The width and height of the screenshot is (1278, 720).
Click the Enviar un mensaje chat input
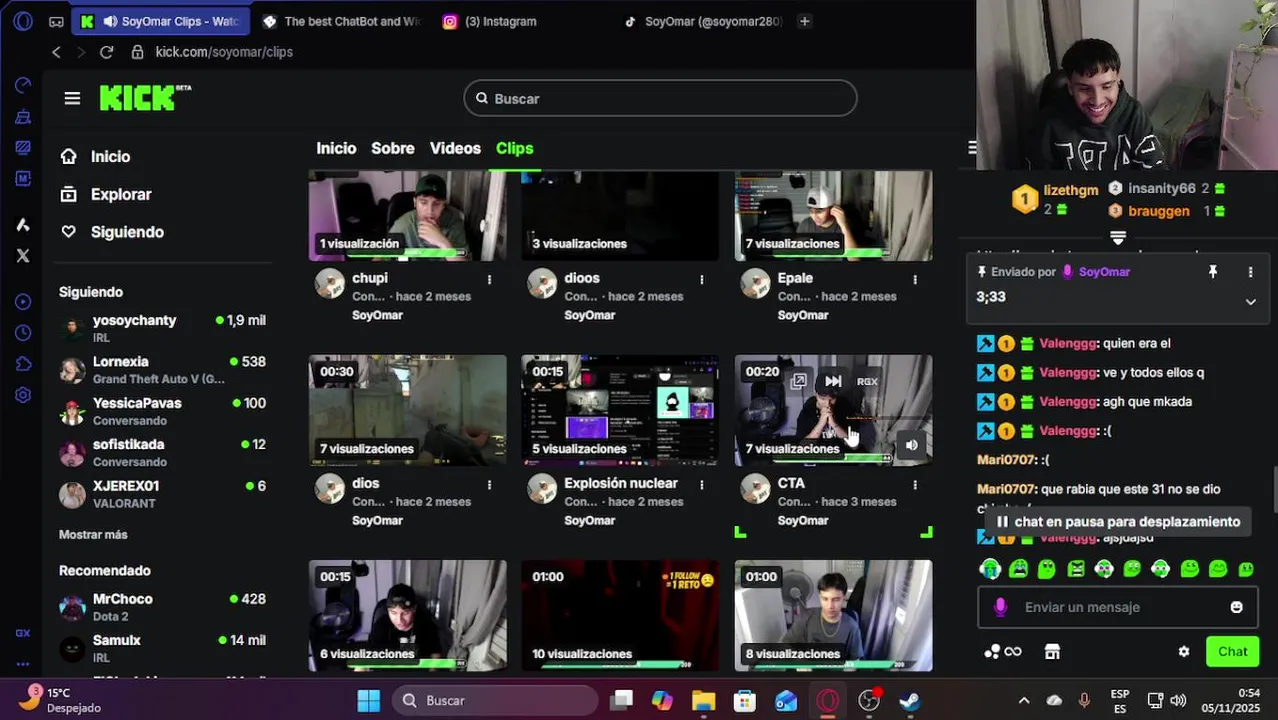coord(1118,607)
